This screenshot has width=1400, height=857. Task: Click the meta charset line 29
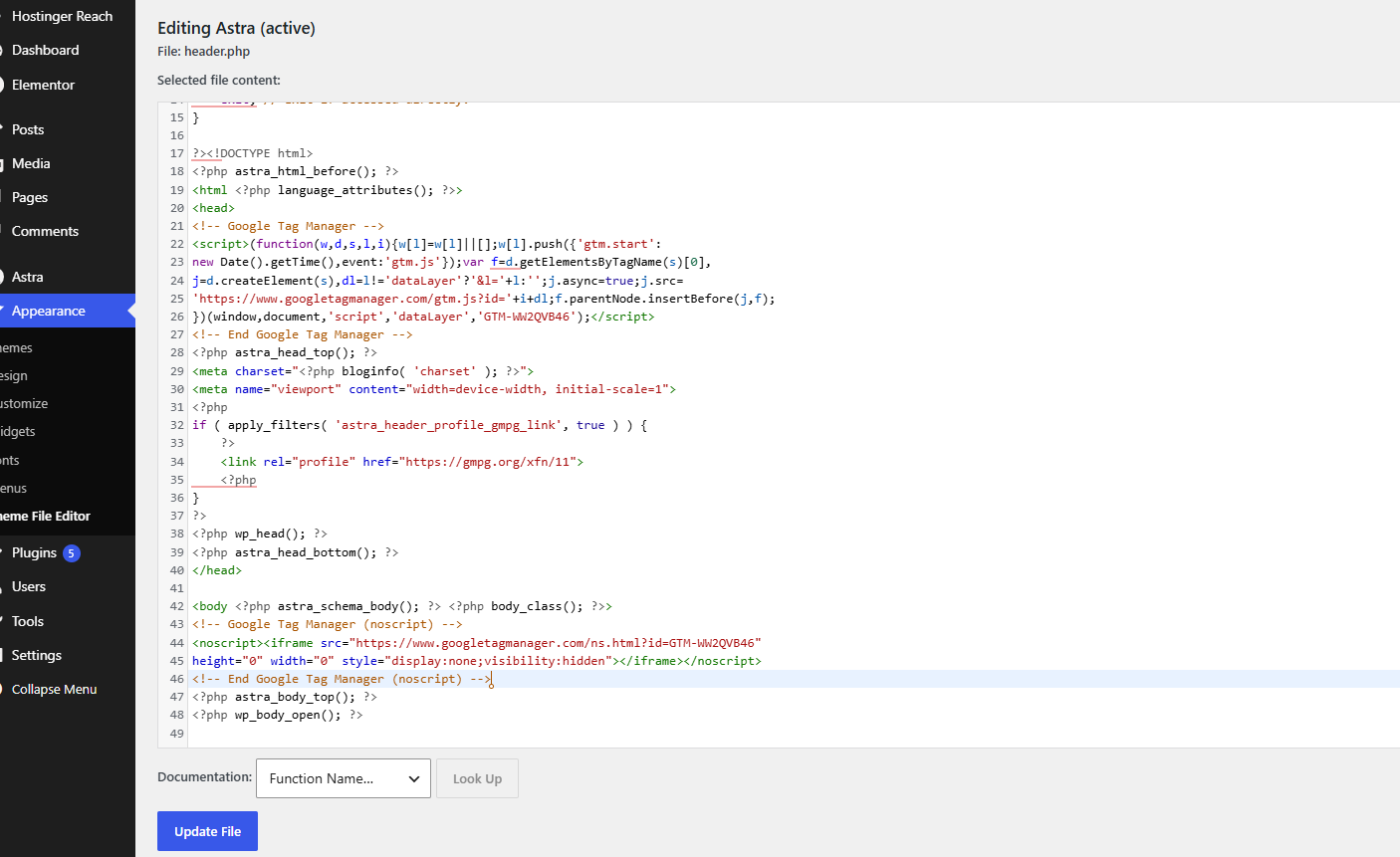[x=362, y=371]
